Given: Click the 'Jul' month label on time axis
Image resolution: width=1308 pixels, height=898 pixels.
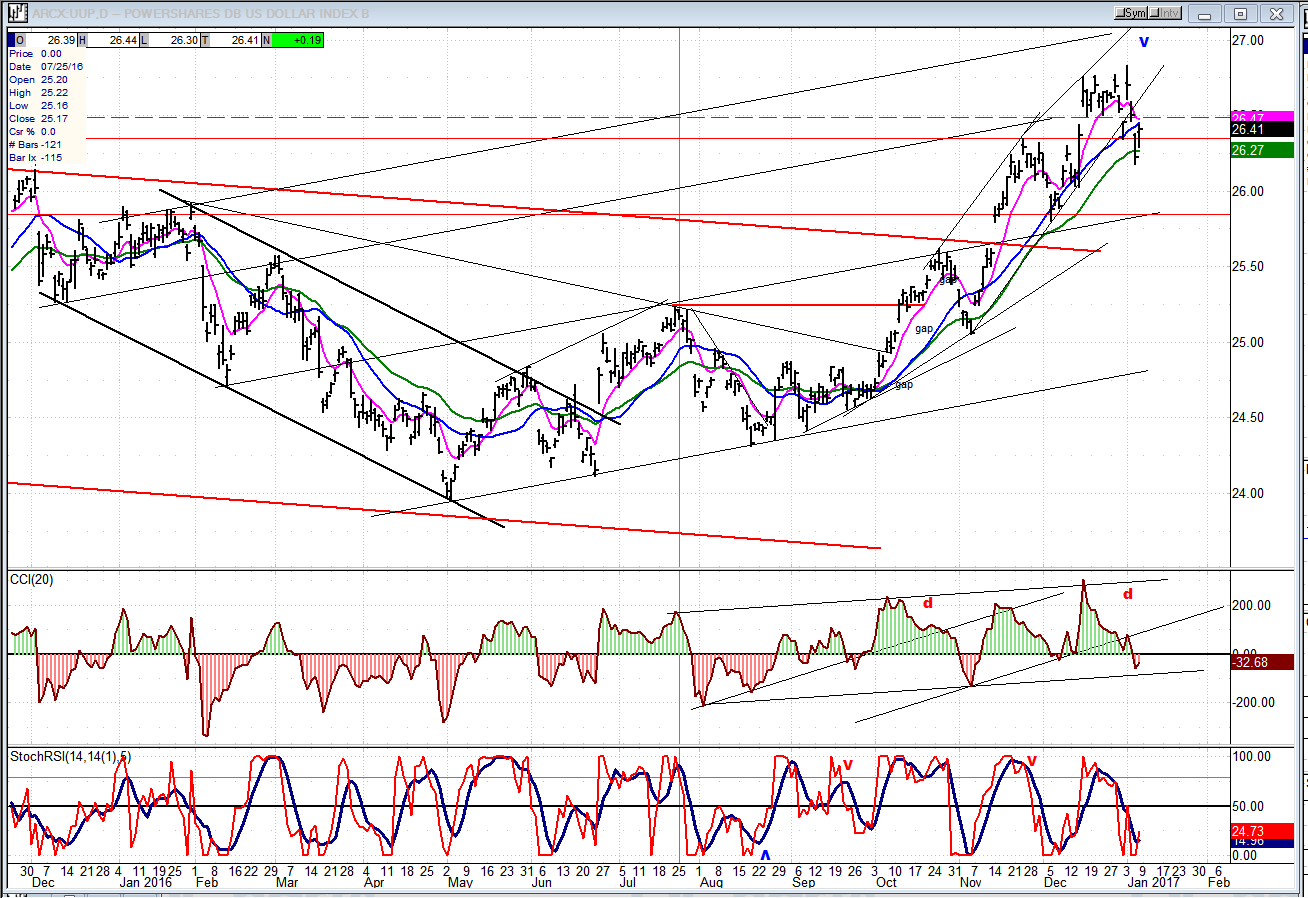Looking at the screenshot, I should pyautogui.click(x=628, y=884).
